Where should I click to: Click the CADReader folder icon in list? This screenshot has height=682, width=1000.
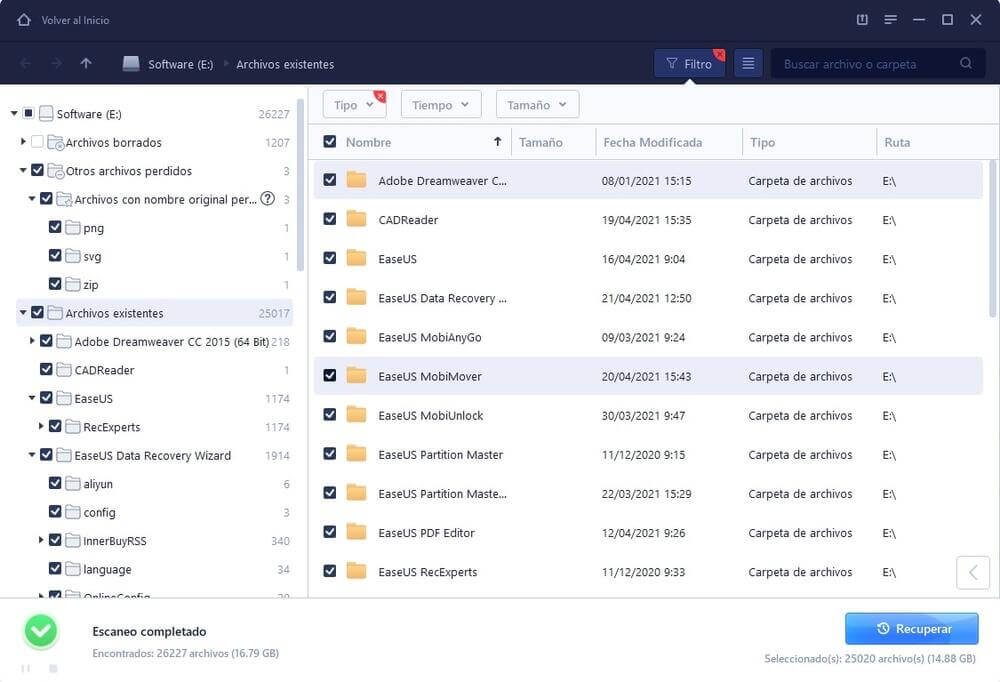pos(357,219)
